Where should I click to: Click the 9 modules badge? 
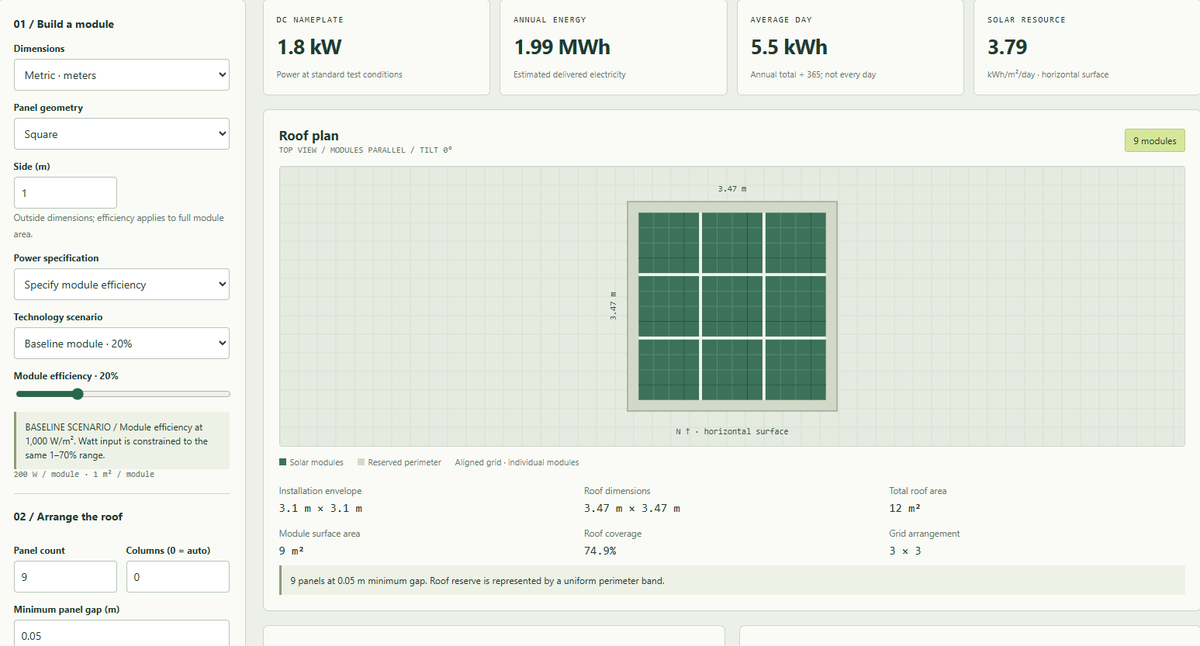[x=1154, y=141]
